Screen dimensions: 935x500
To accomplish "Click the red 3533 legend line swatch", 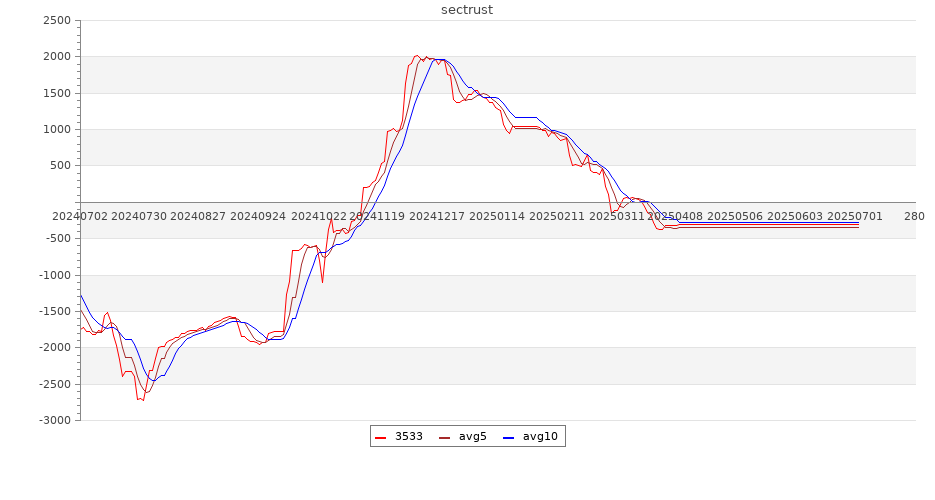I will (380, 437).
